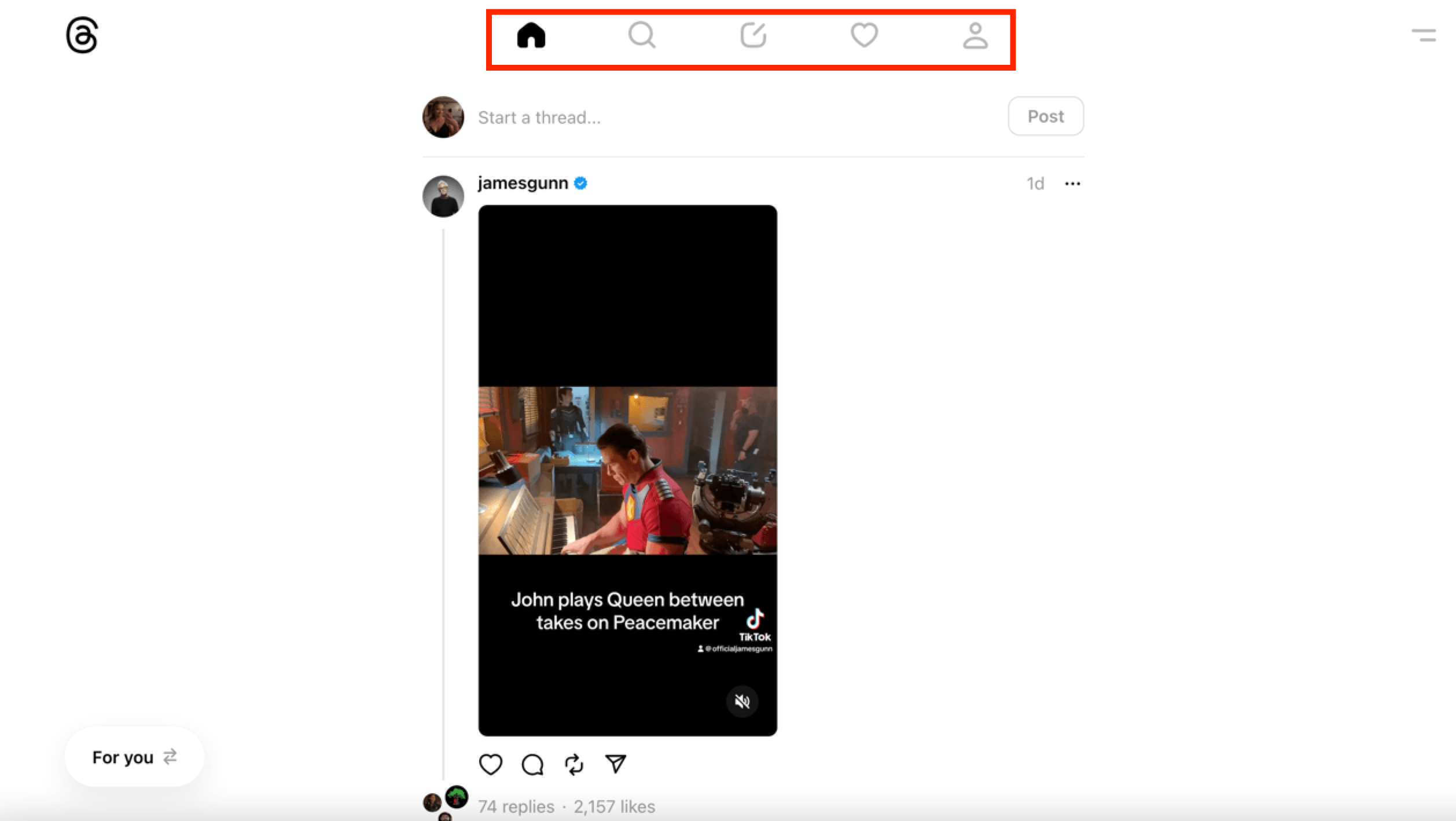
Task: Click the Comment icon on post
Action: (x=532, y=763)
